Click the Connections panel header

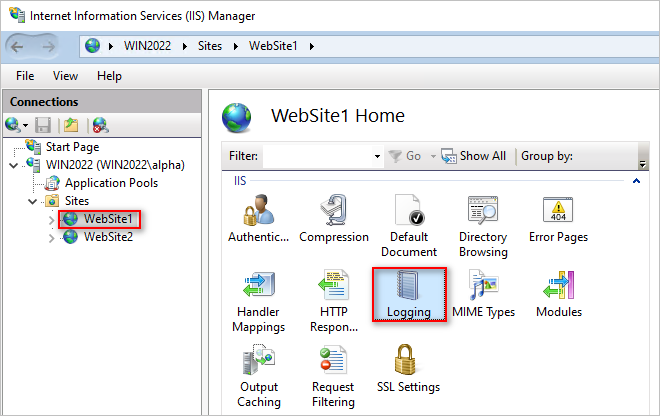click(x=102, y=101)
